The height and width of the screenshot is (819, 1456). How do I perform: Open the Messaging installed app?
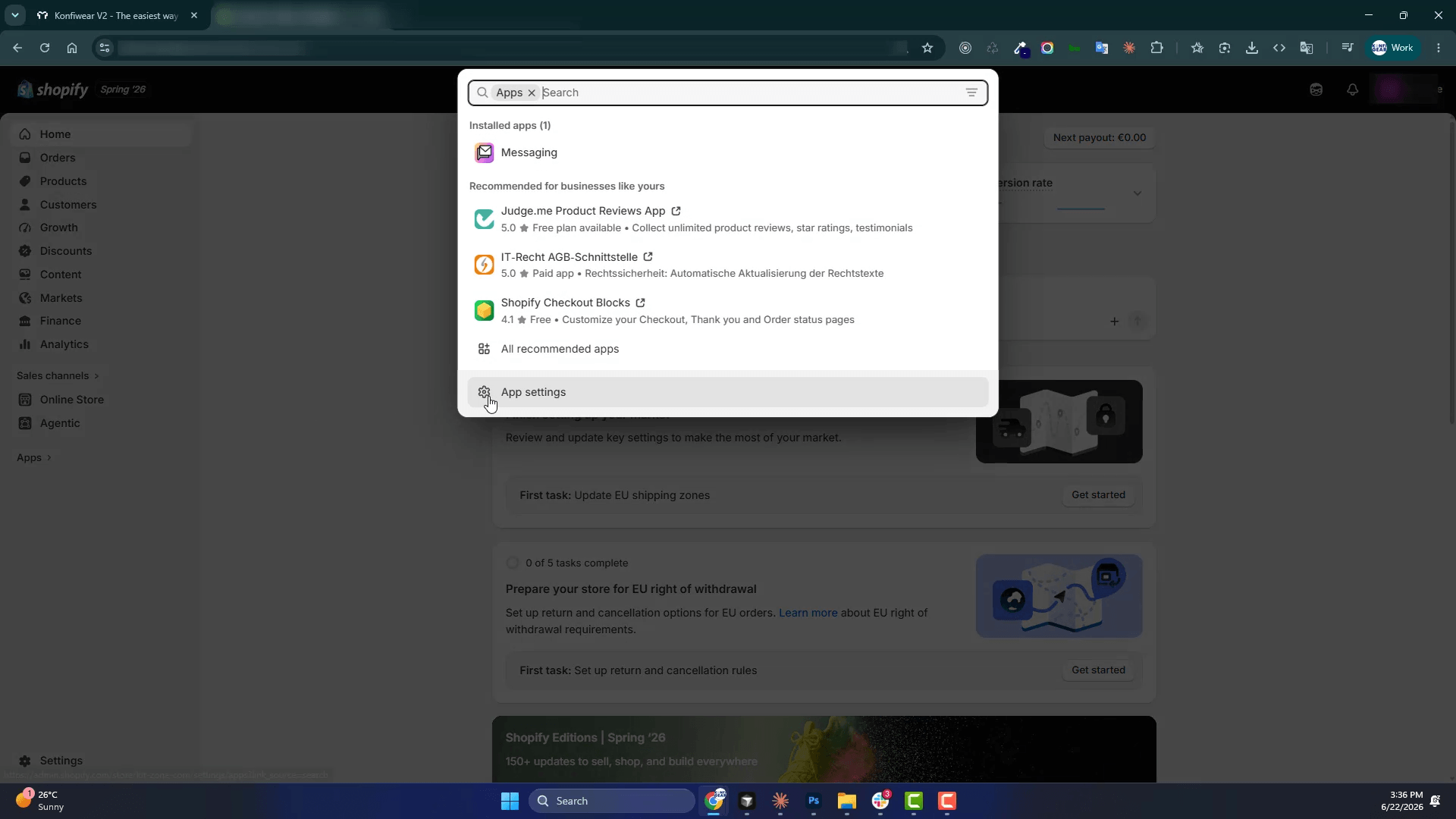click(727, 152)
